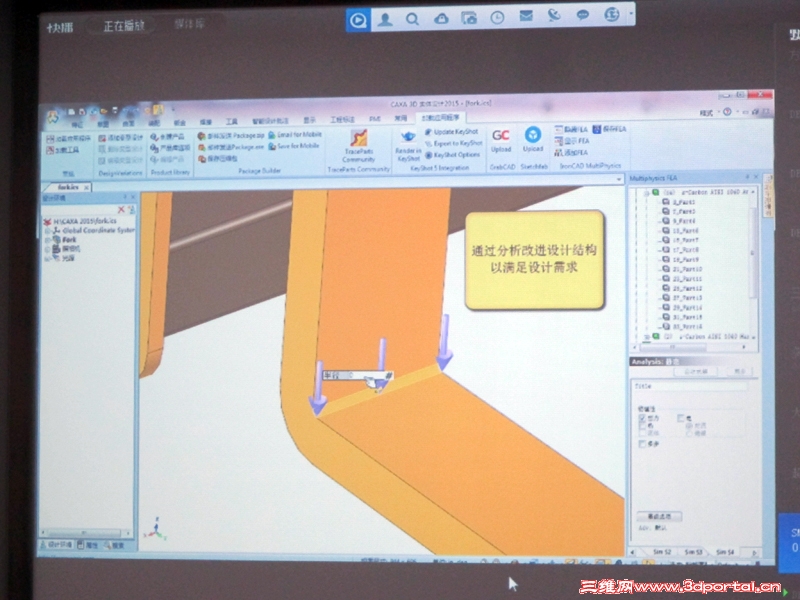
Task: Click the Package.exe command in Package Builder
Action: [231, 147]
